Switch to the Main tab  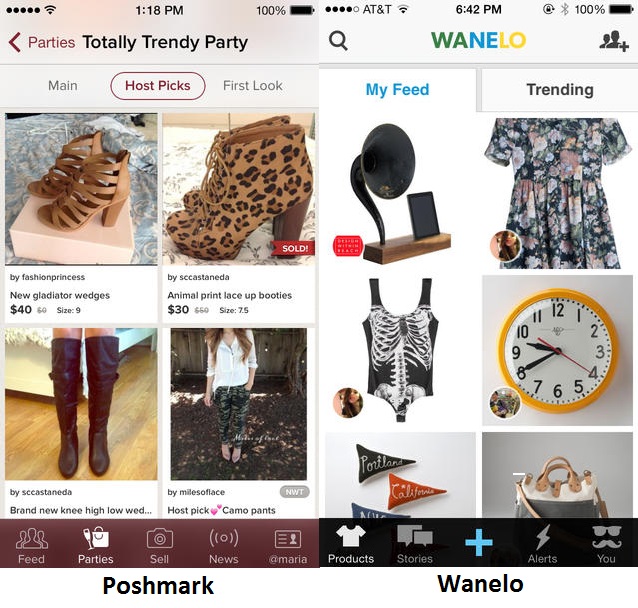coord(63,86)
